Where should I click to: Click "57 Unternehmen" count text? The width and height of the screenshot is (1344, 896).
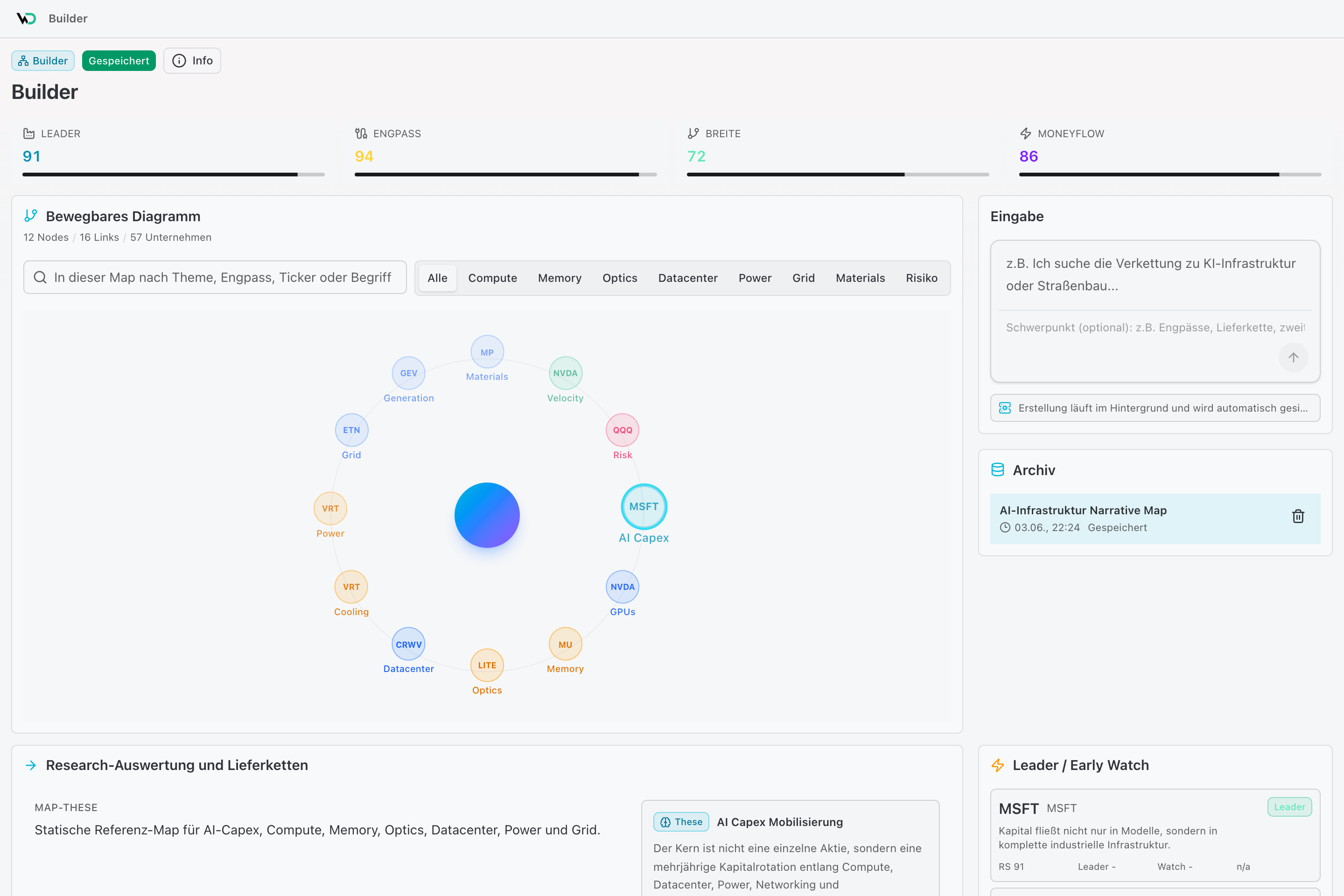tap(171, 237)
